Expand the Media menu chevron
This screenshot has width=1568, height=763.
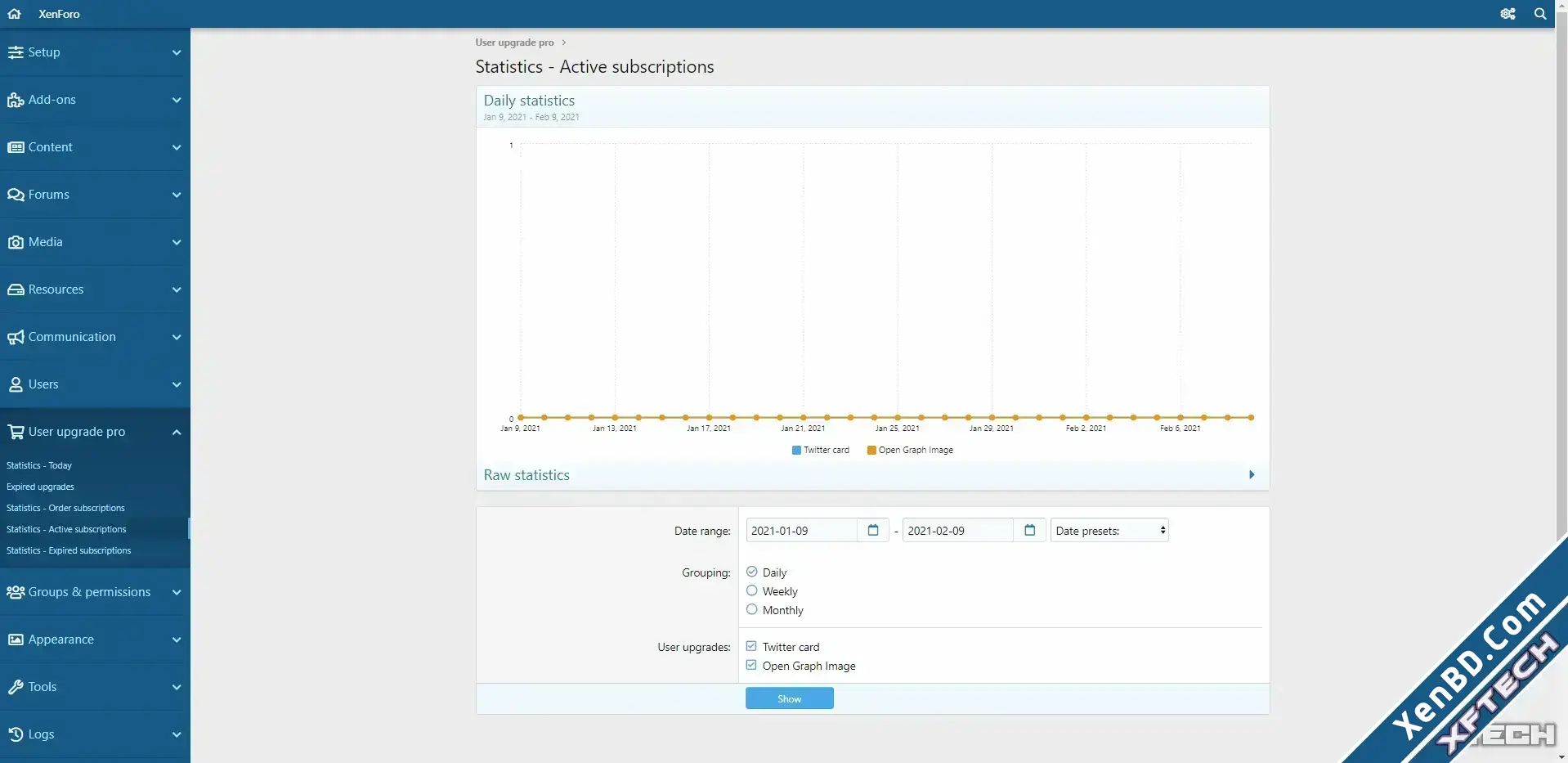tap(177, 242)
